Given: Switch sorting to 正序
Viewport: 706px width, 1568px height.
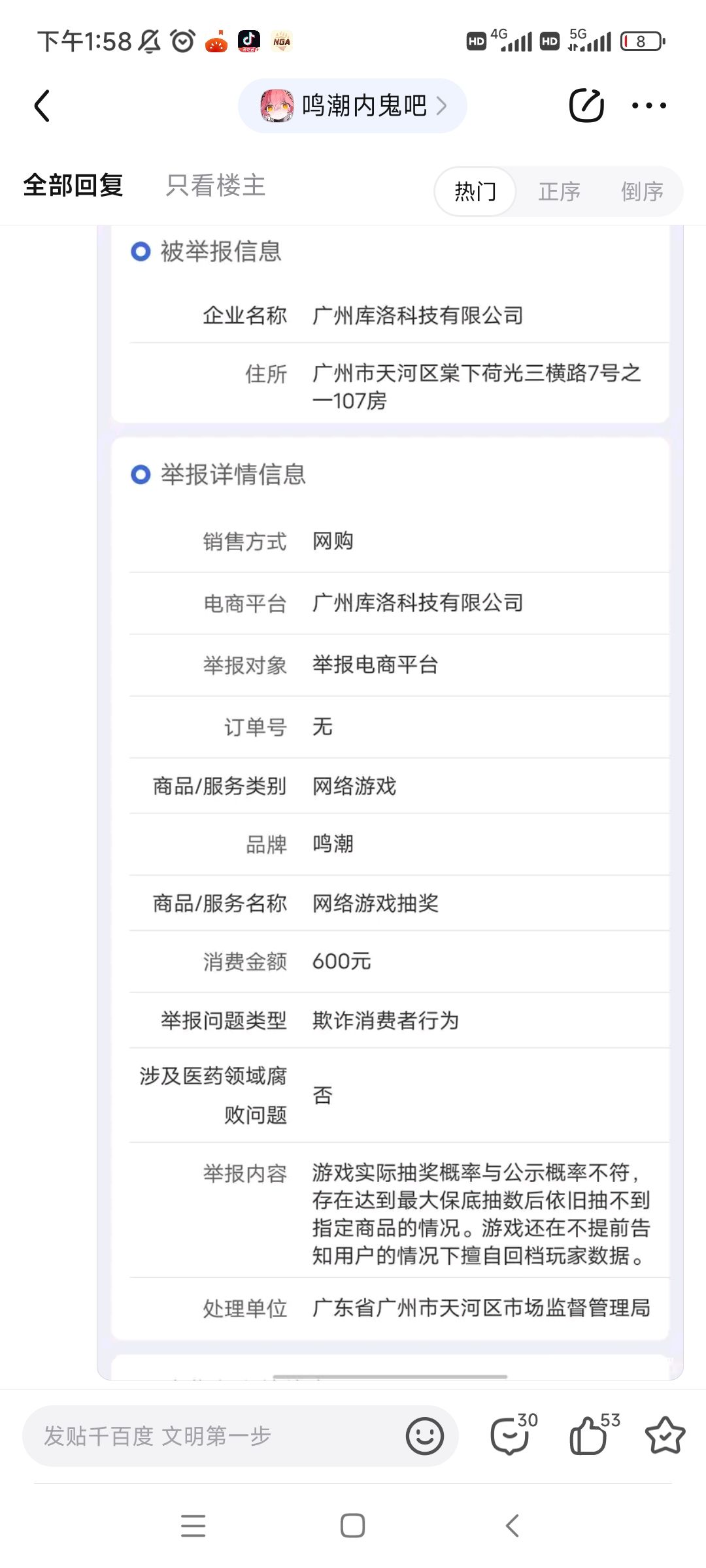Looking at the screenshot, I should [x=560, y=191].
